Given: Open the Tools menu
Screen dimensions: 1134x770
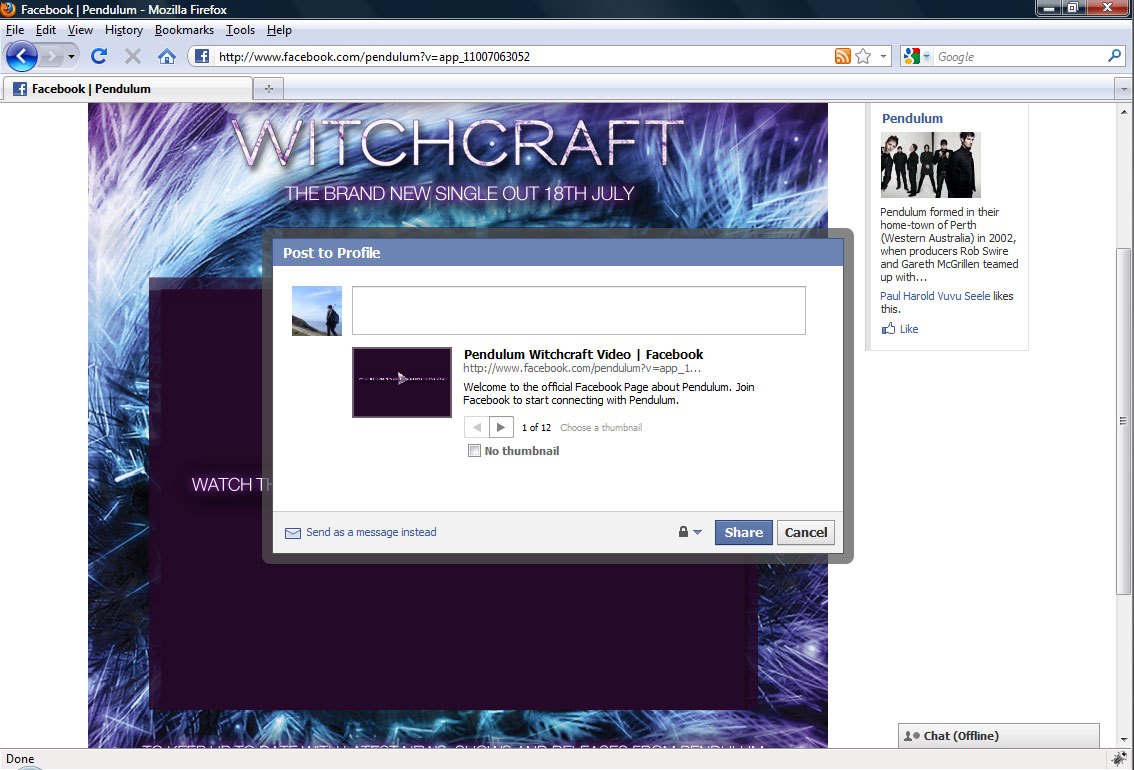Looking at the screenshot, I should tap(240, 30).
